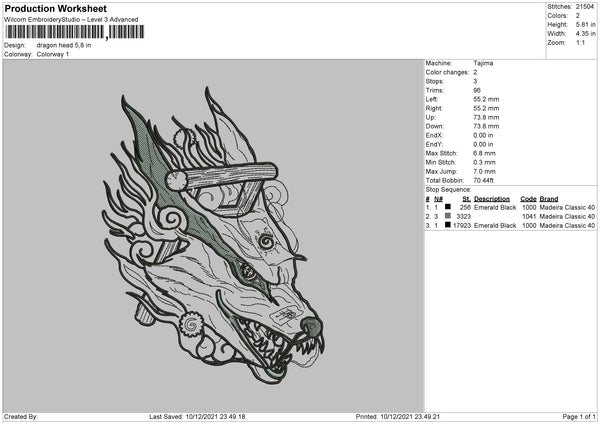Click the 'Description' column header
This screenshot has width=600, height=424.
(x=492, y=199)
